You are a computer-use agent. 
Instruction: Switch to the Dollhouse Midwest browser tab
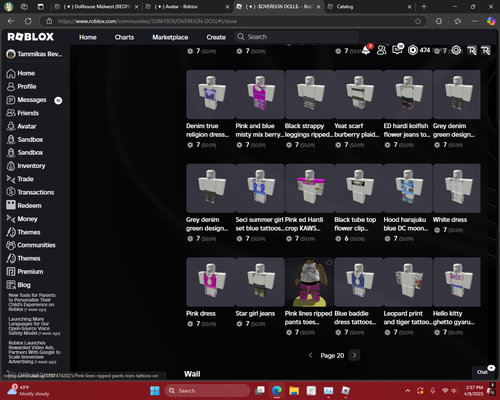coord(97,7)
